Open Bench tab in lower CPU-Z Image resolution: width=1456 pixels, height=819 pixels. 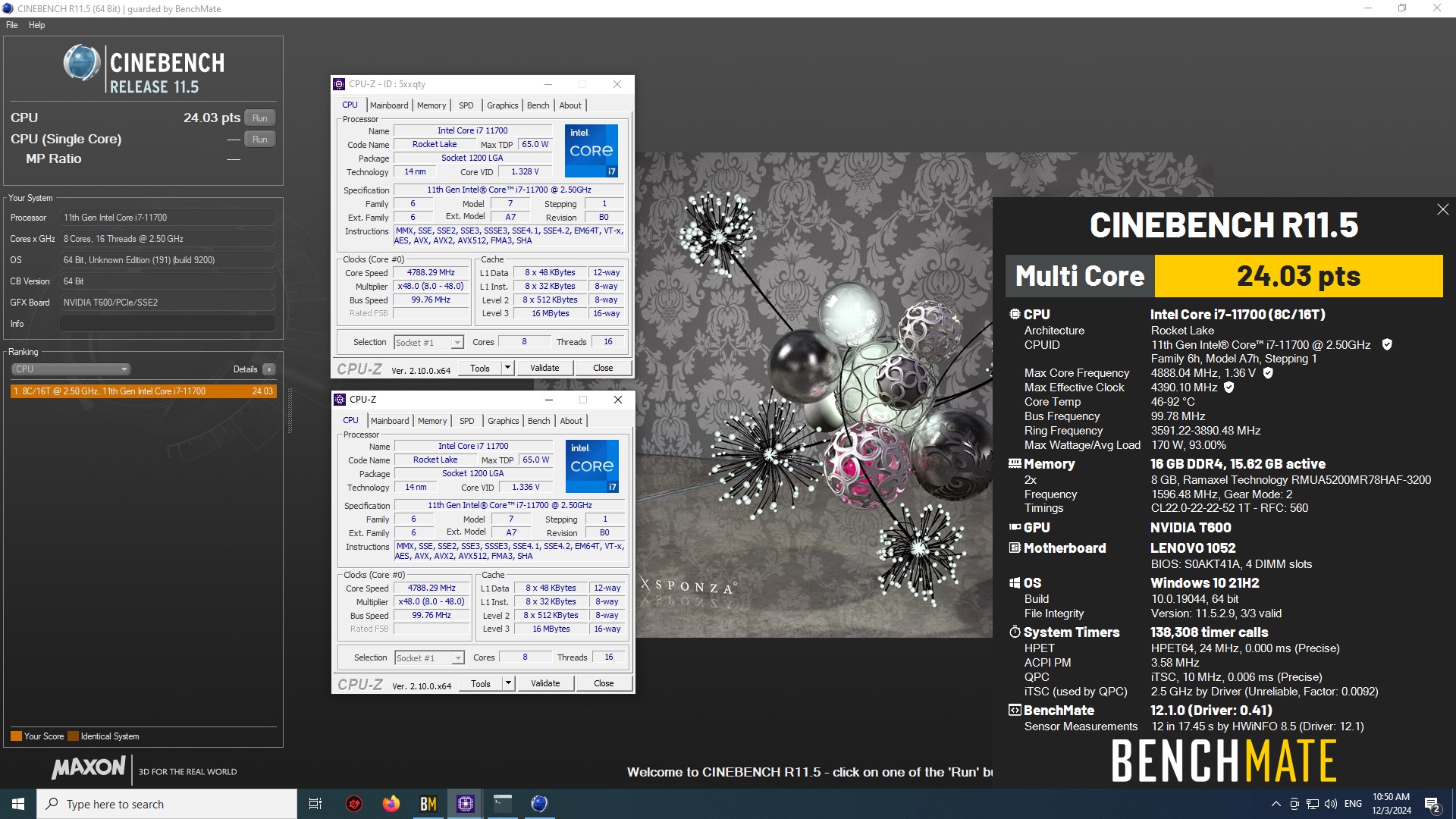click(x=539, y=421)
